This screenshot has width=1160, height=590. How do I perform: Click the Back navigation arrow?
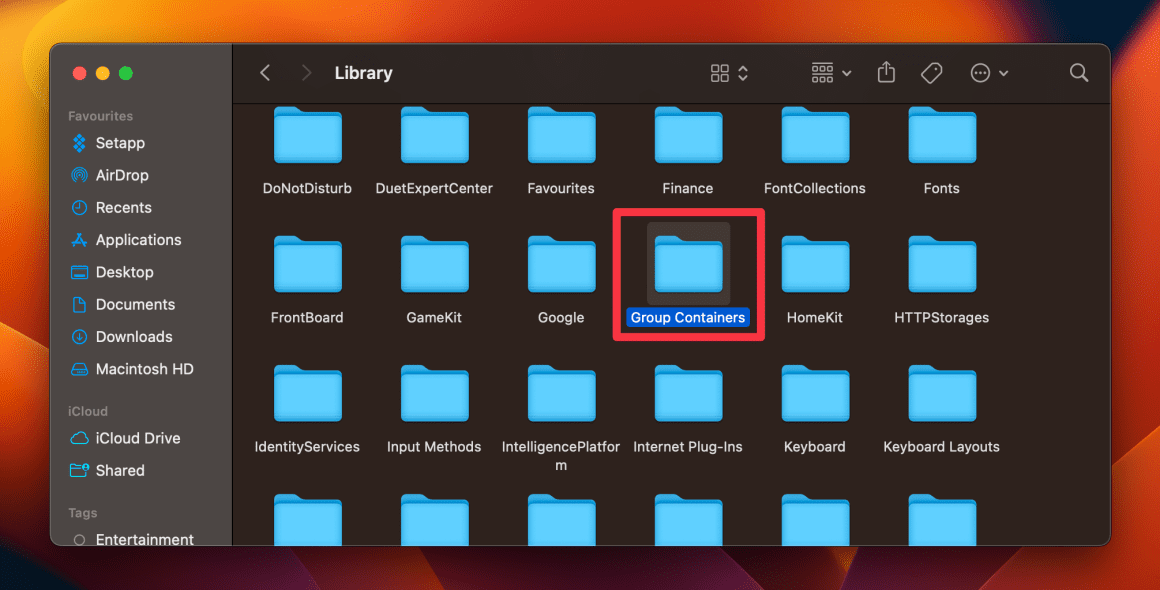click(264, 72)
